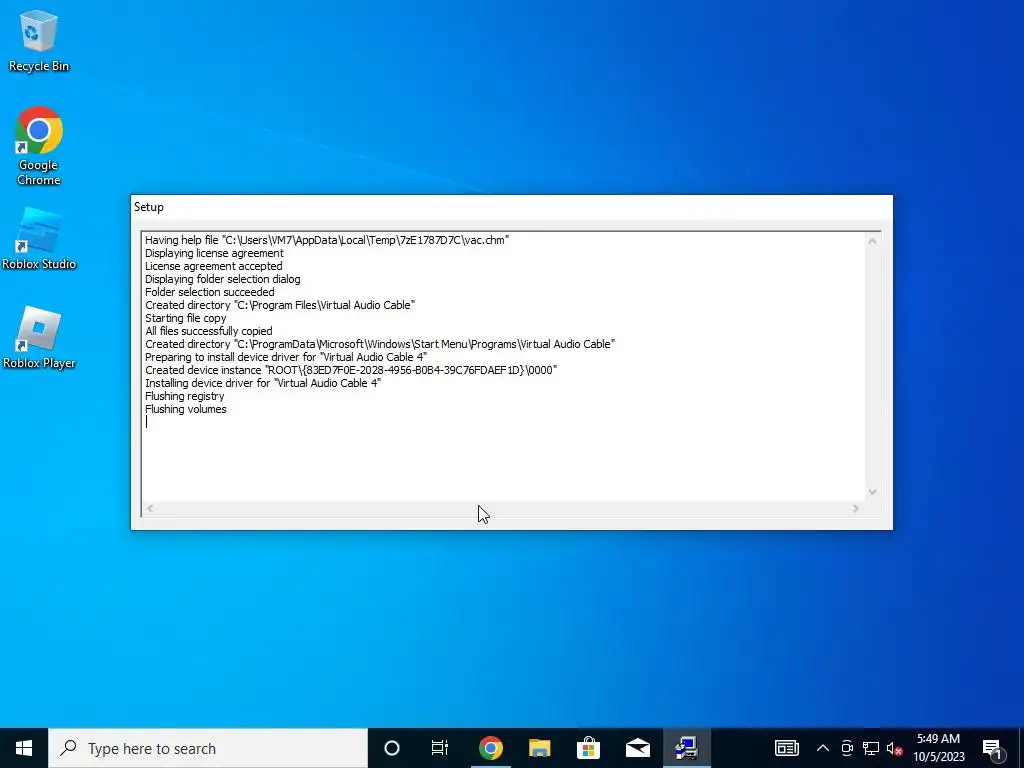Launch Chrome from the taskbar
Viewport: 1024px width, 768px height.
(490, 748)
